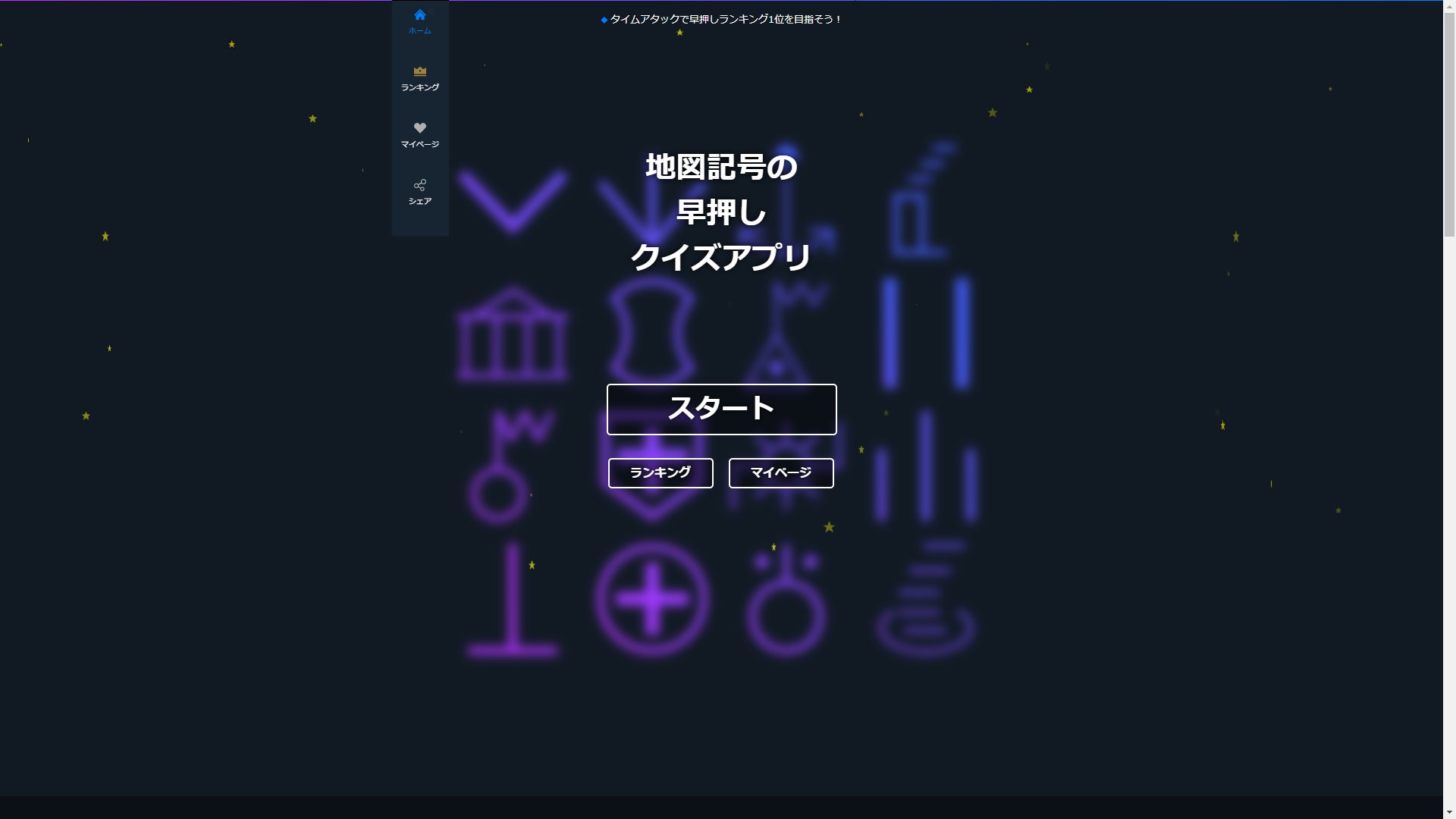This screenshot has height=819, width=1456.
Task: Click the heart icon for My Page
Action: pos(419,128)
